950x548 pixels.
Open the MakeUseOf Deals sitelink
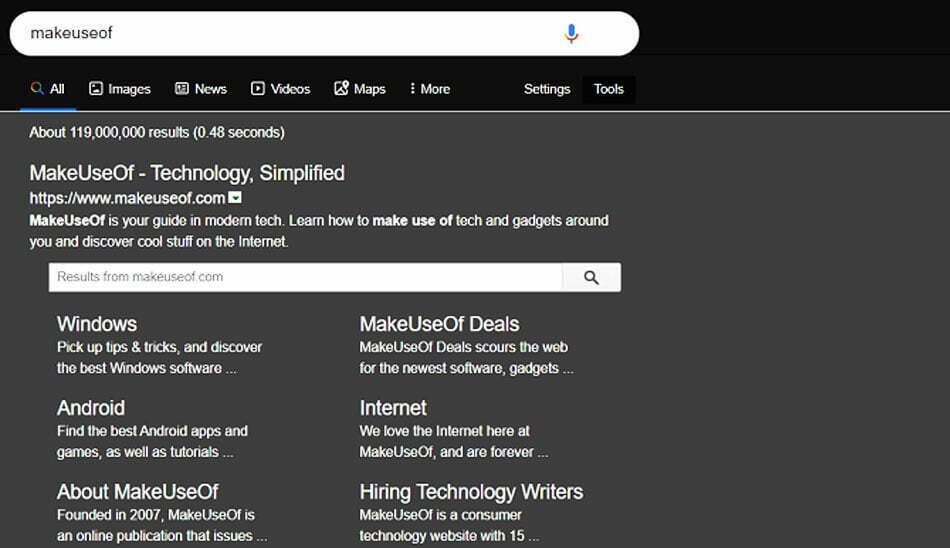coord(439,324)
